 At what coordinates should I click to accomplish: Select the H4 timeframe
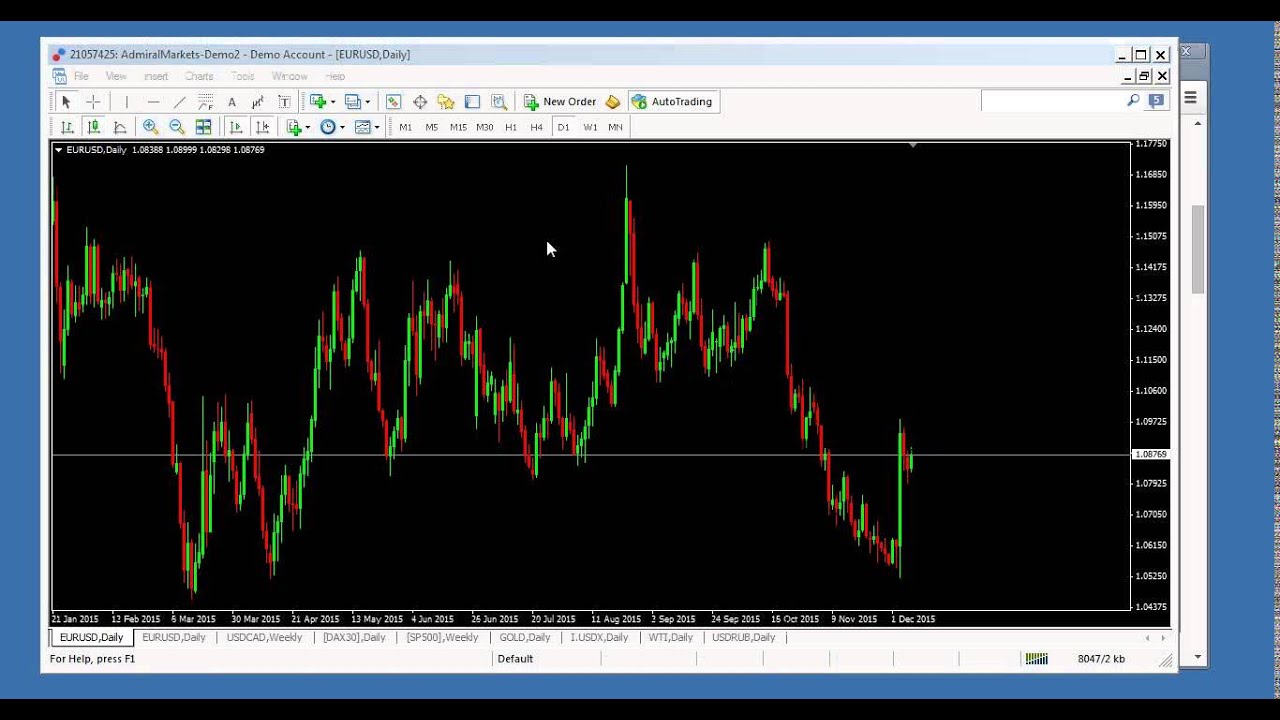pos(537,127)
